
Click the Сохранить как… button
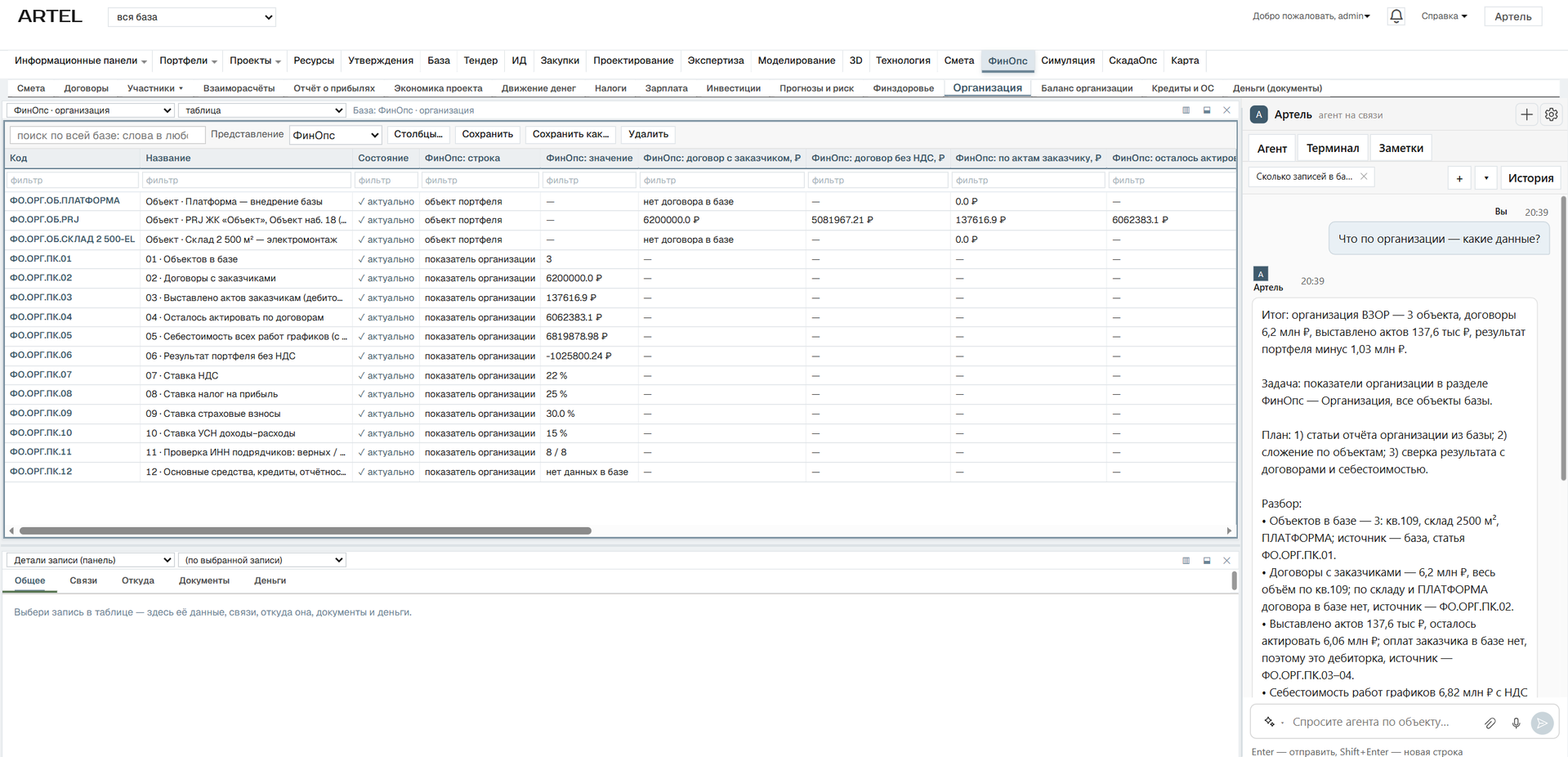tap(570, 134)
